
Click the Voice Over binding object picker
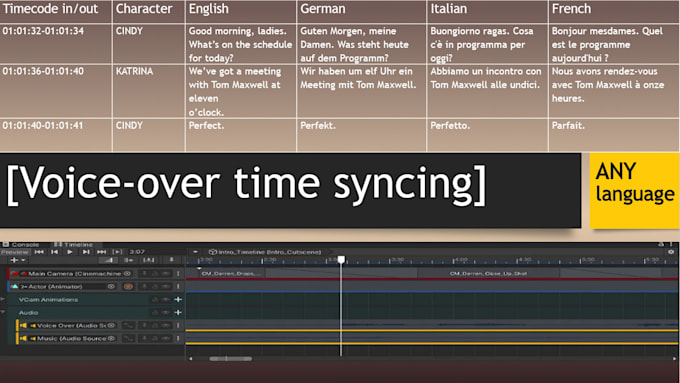click(x=111, y=325)
